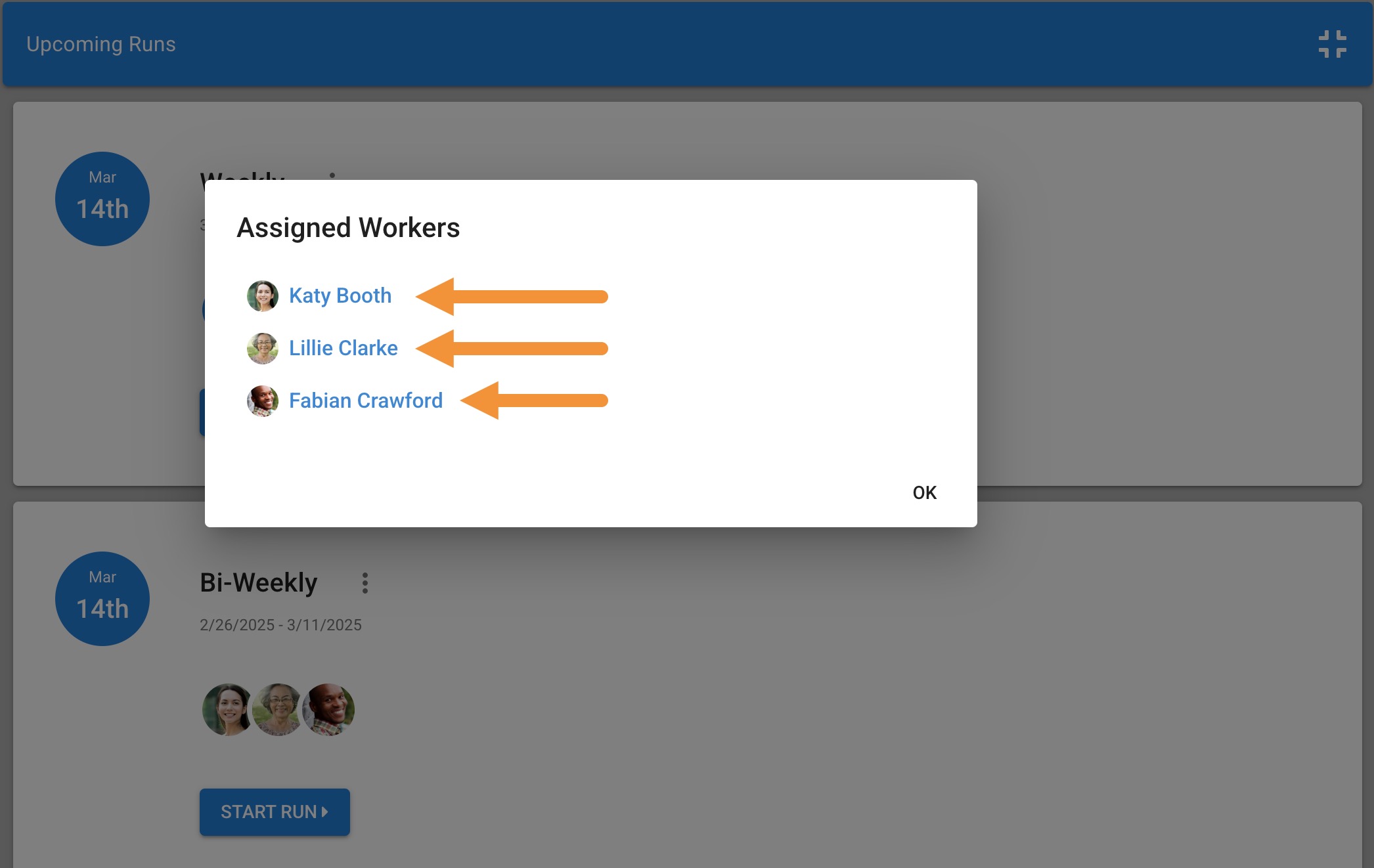Viewport: 1374px width, 868px height.
Task: Click the exit fullscreen icon
Action: point(1332,44)
